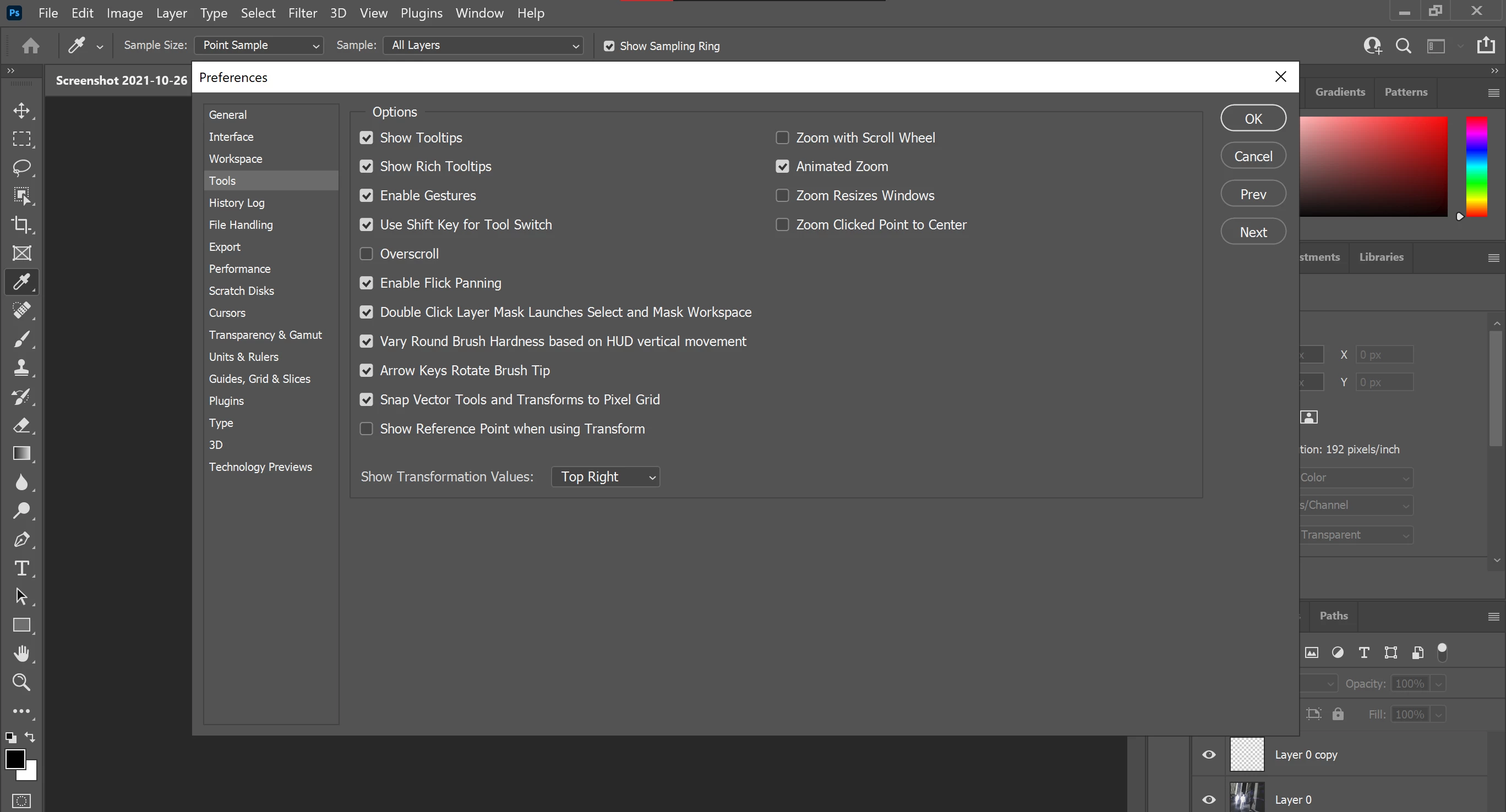Select the Lasso tool

(x=21, y=168)
